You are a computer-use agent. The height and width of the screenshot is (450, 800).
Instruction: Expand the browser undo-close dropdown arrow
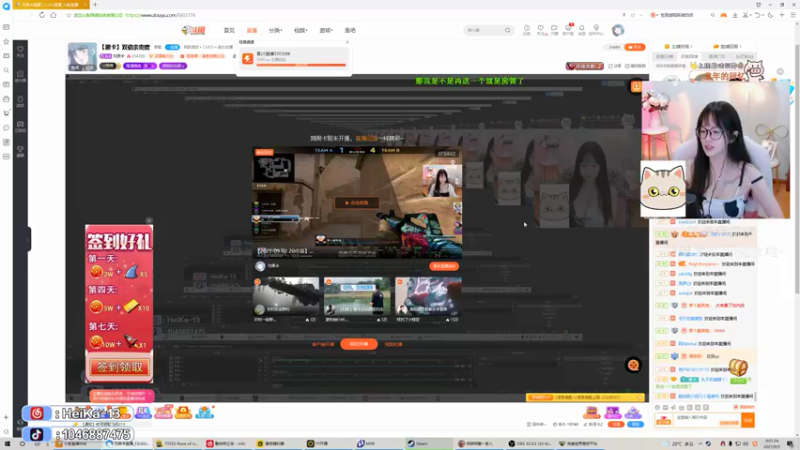(x=762, y=15)
